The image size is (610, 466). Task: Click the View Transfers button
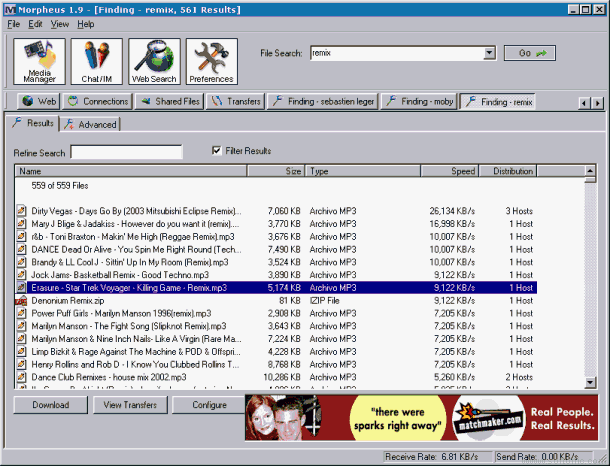point(130,405)
